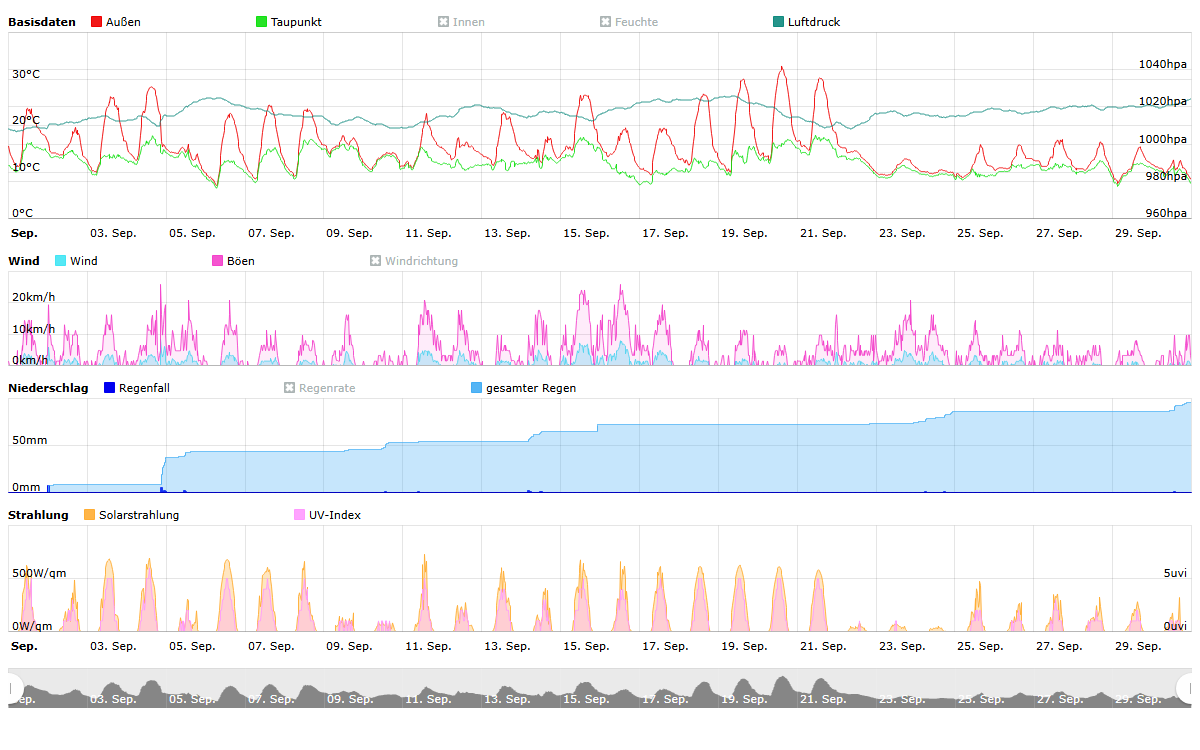This screenshot has width=1200, height=750.
Task: Toggle the gesamter Regen legend icon
Action: coord(477,388)
